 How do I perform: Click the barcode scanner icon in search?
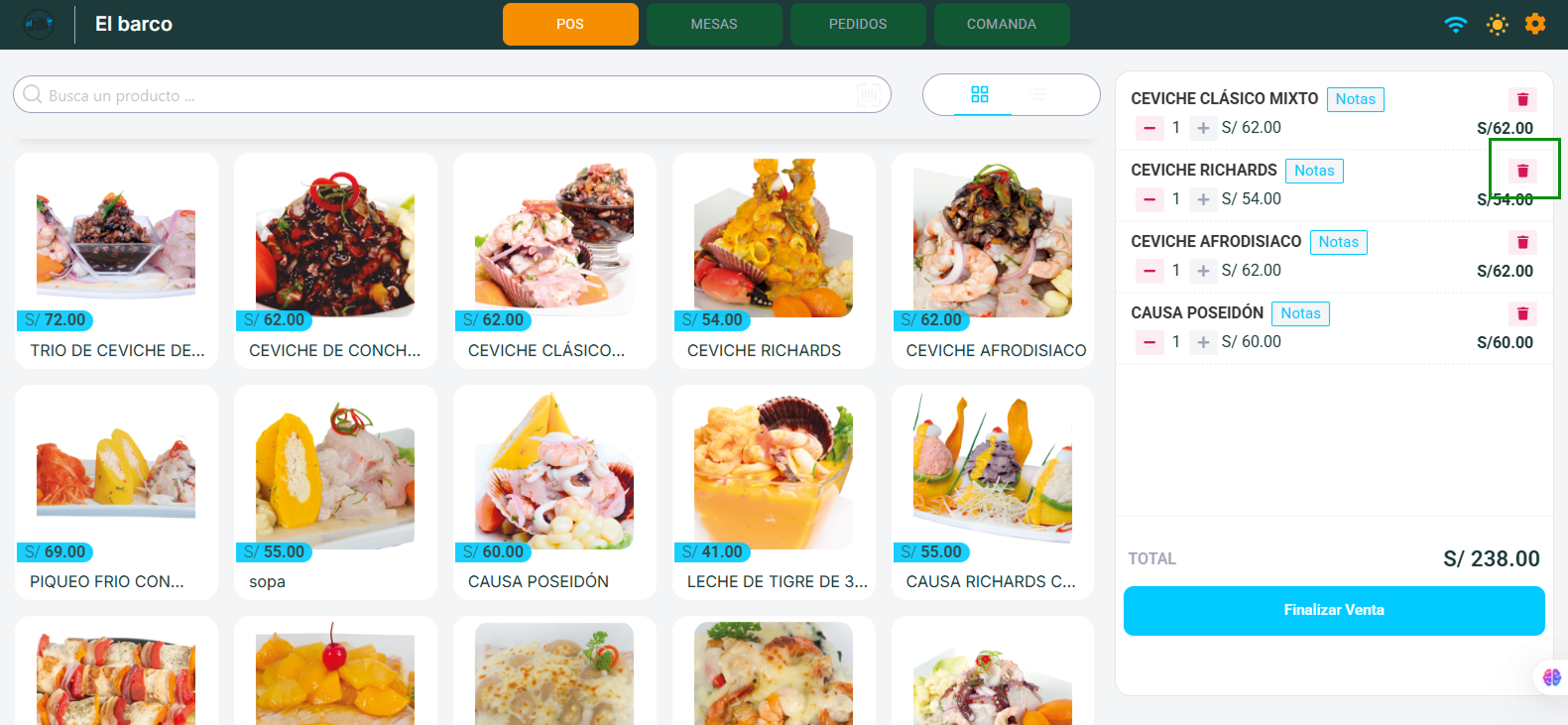tap(869, 95)
